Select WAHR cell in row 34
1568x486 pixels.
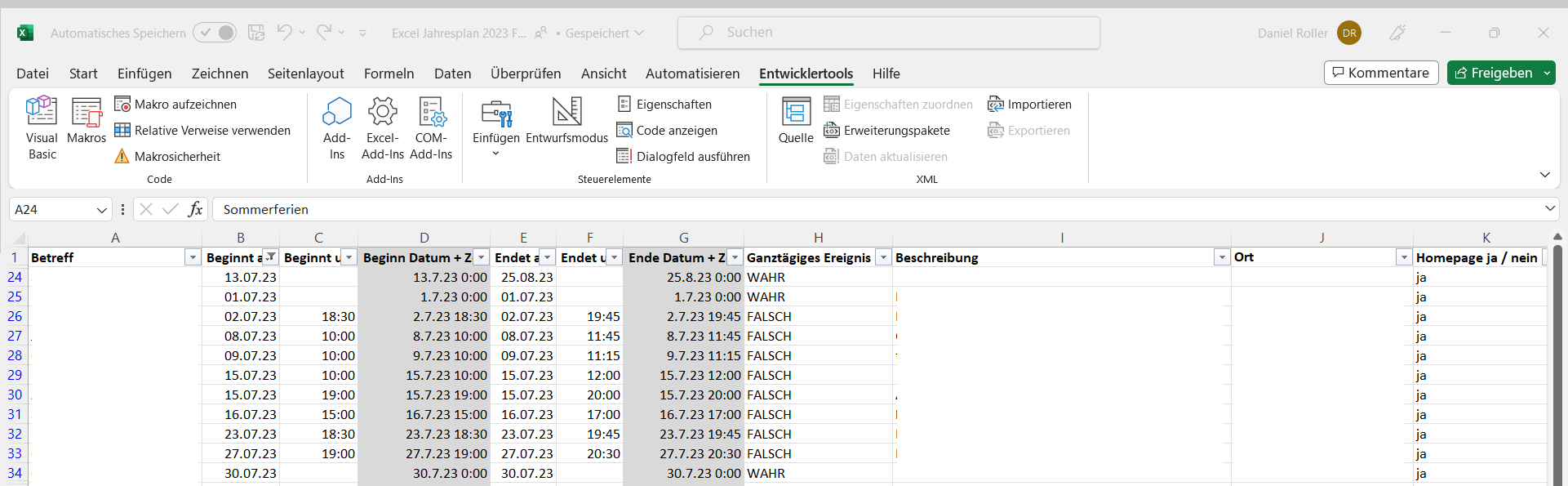click(x=818, y=473)
